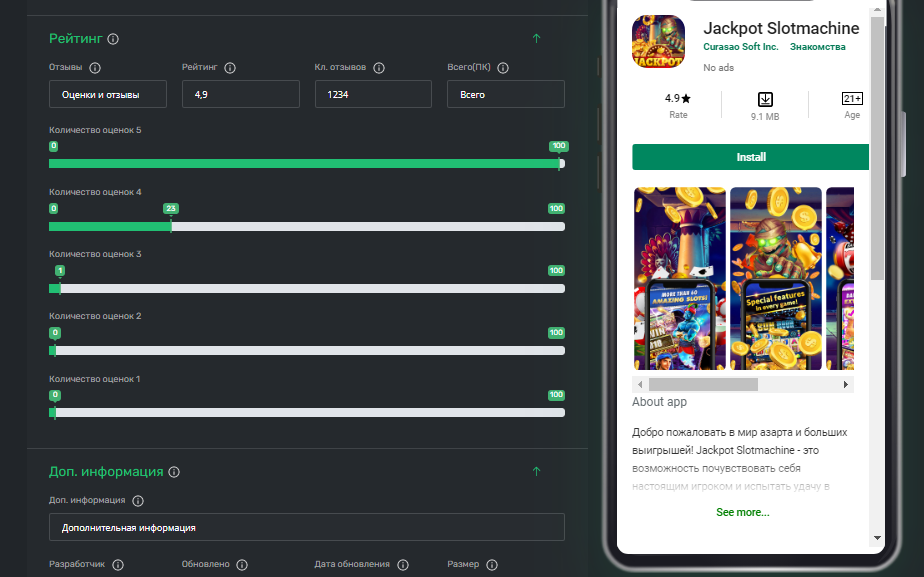Click the Количество оценок 4 label
This screenshot has height=577, width=924.
(x=95, y=192)
